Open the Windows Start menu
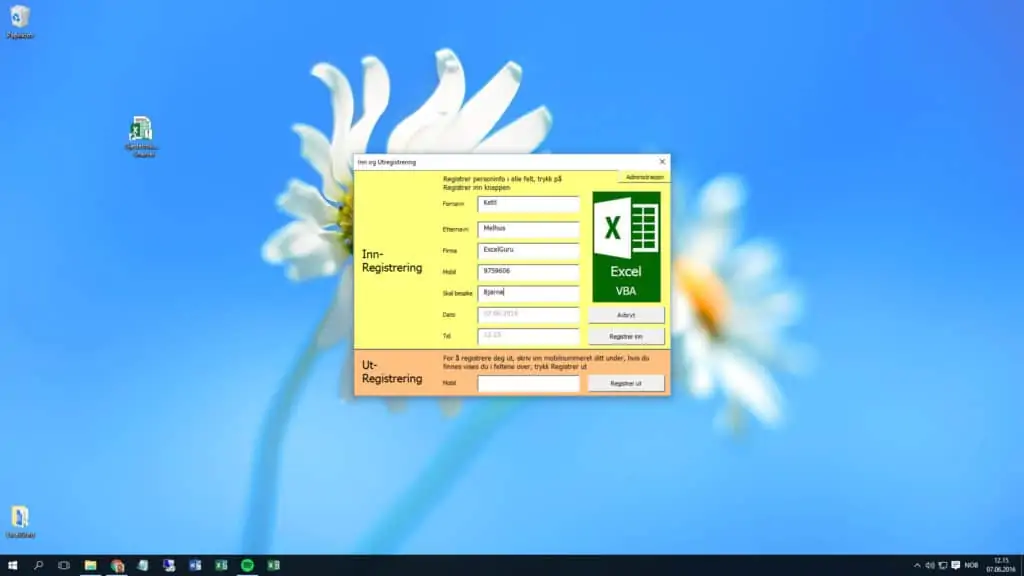 pos(12,565)
